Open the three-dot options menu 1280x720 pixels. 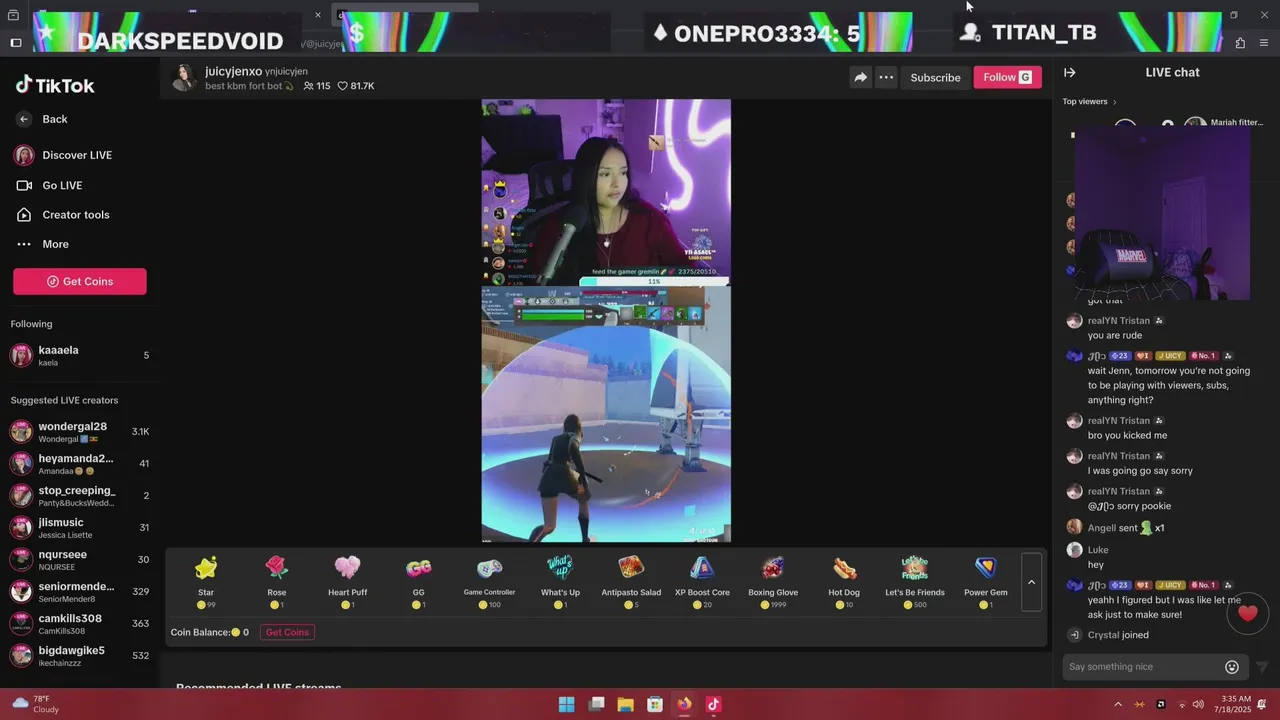886,77
